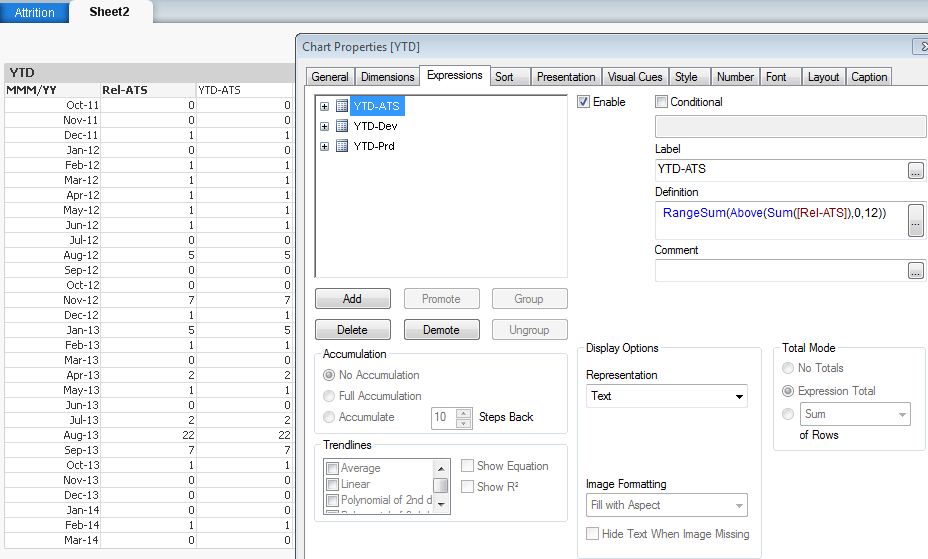The height and width of the screenshot is (559, 928).
Task: Check the Polynomial of 2nd degree trendline box
Action: [333, 500]
